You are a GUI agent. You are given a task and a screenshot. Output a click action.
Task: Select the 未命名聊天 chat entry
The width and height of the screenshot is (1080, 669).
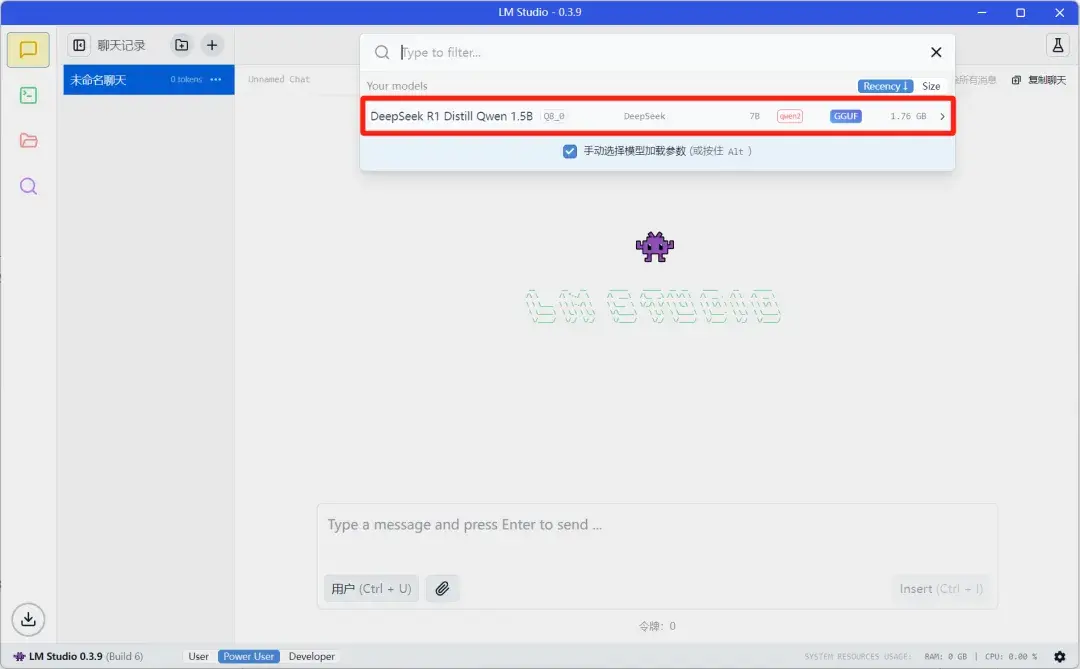point(149,80)
